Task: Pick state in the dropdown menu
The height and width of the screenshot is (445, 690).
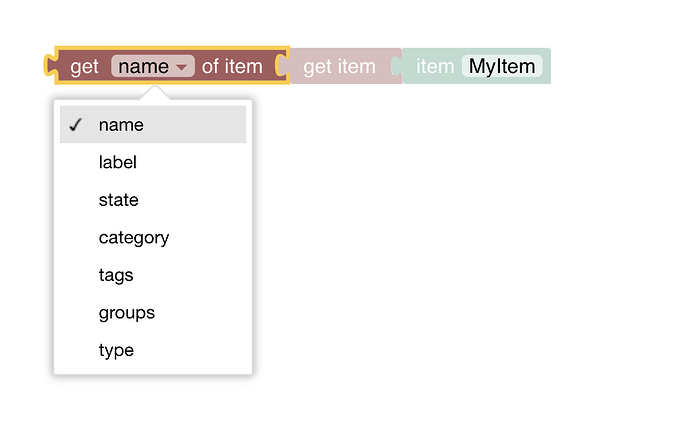Action: (119, 200)
